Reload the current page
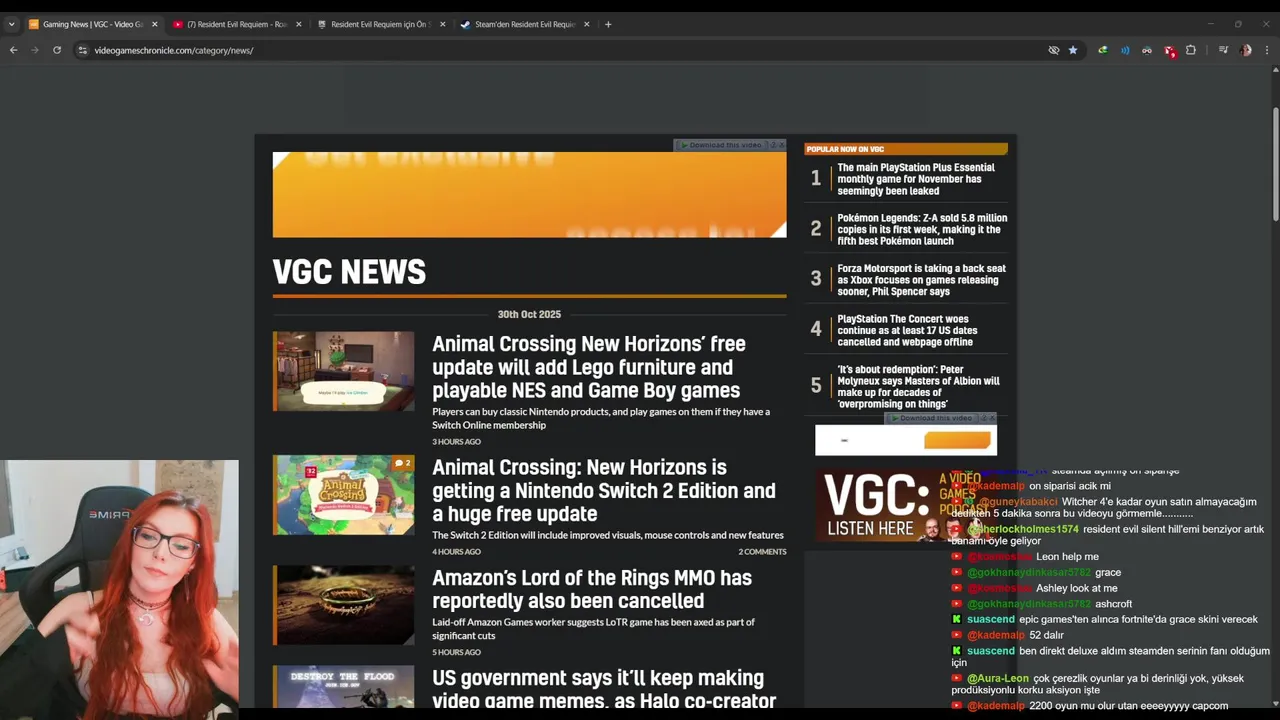 coord(57,50)
